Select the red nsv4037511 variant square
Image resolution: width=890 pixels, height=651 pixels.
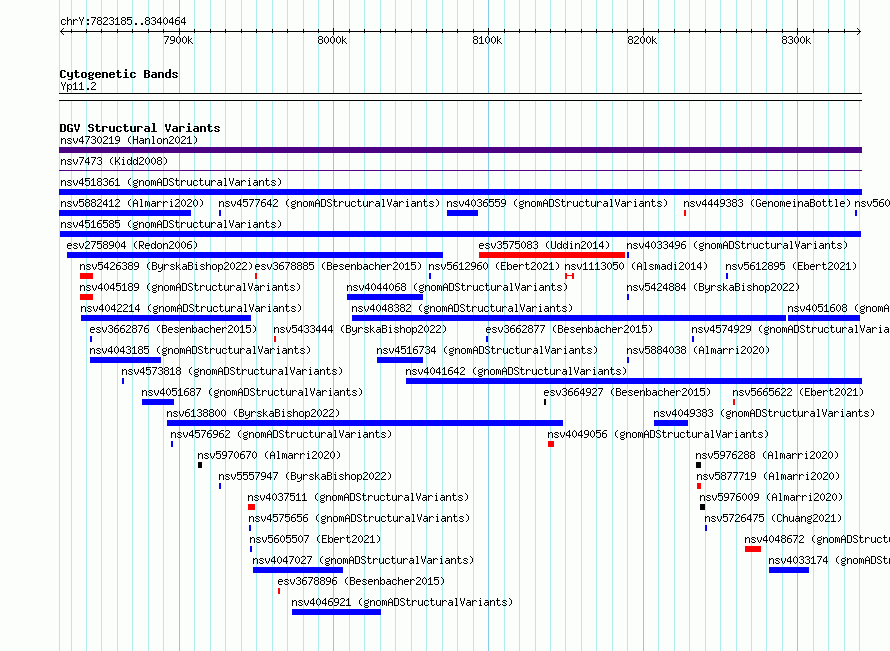pos(251,507)
